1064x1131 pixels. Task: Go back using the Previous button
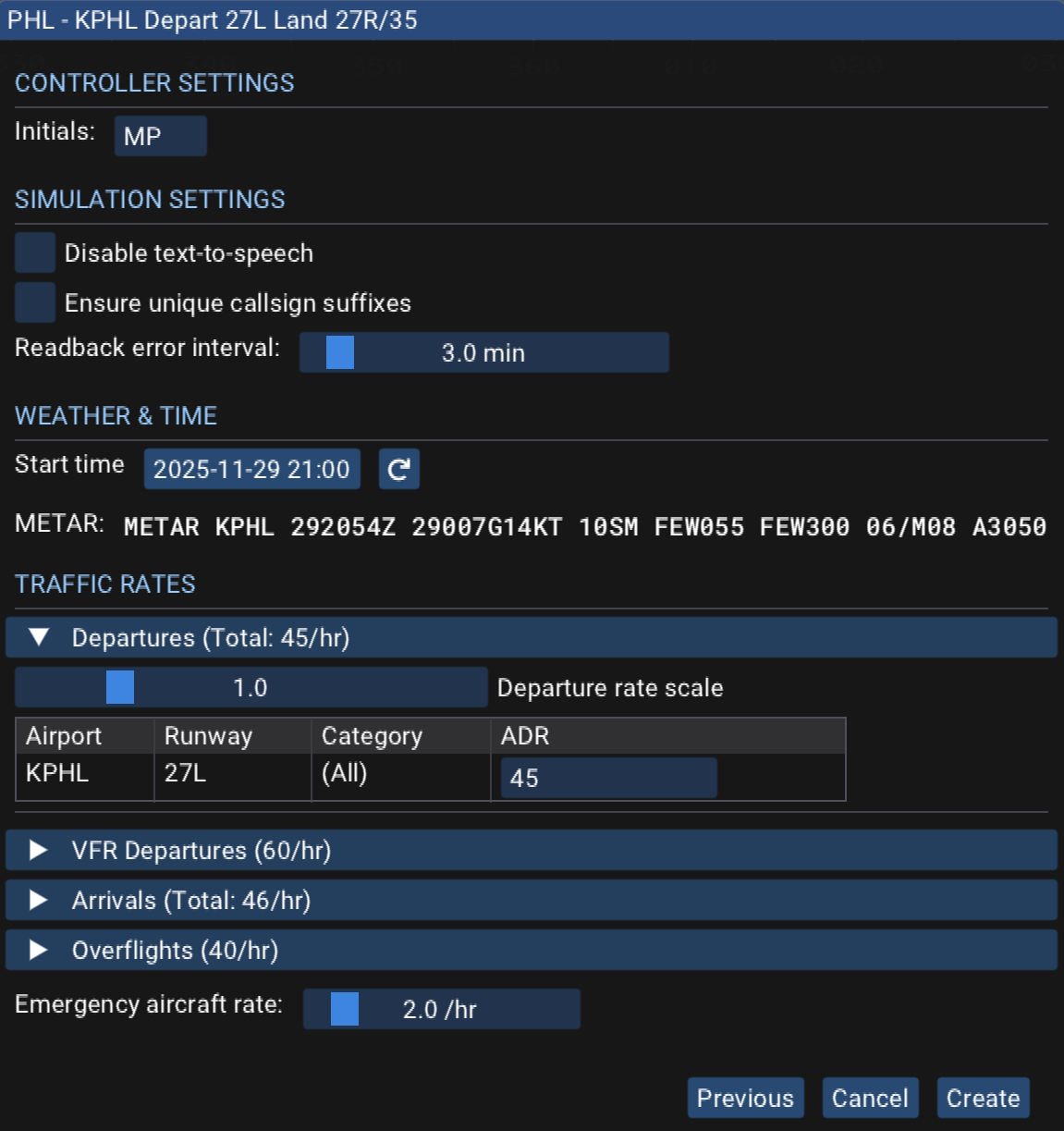pyautogui.click(x=745, y=1098)
